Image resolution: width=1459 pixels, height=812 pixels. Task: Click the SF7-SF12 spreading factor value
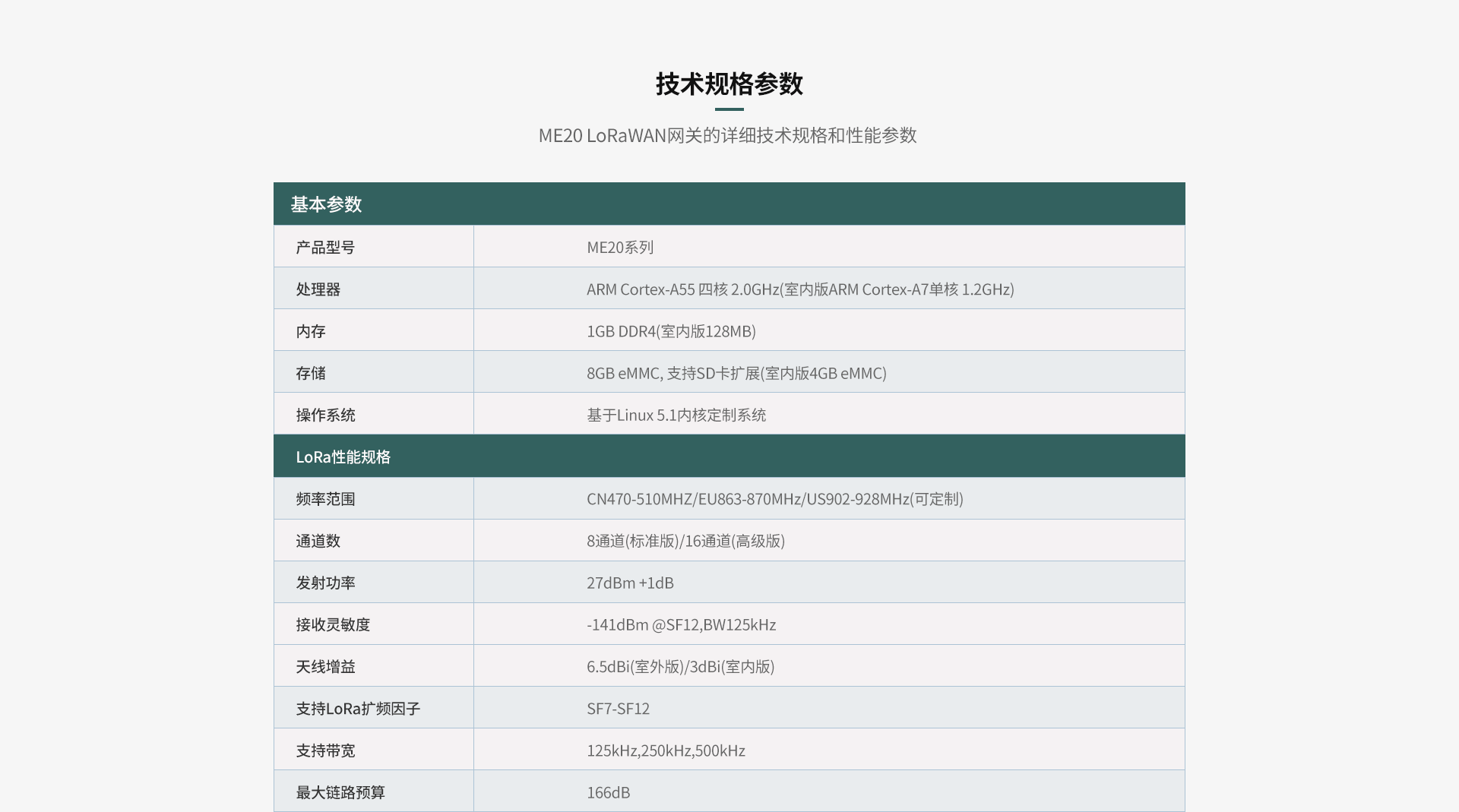(x=618, y=709)
